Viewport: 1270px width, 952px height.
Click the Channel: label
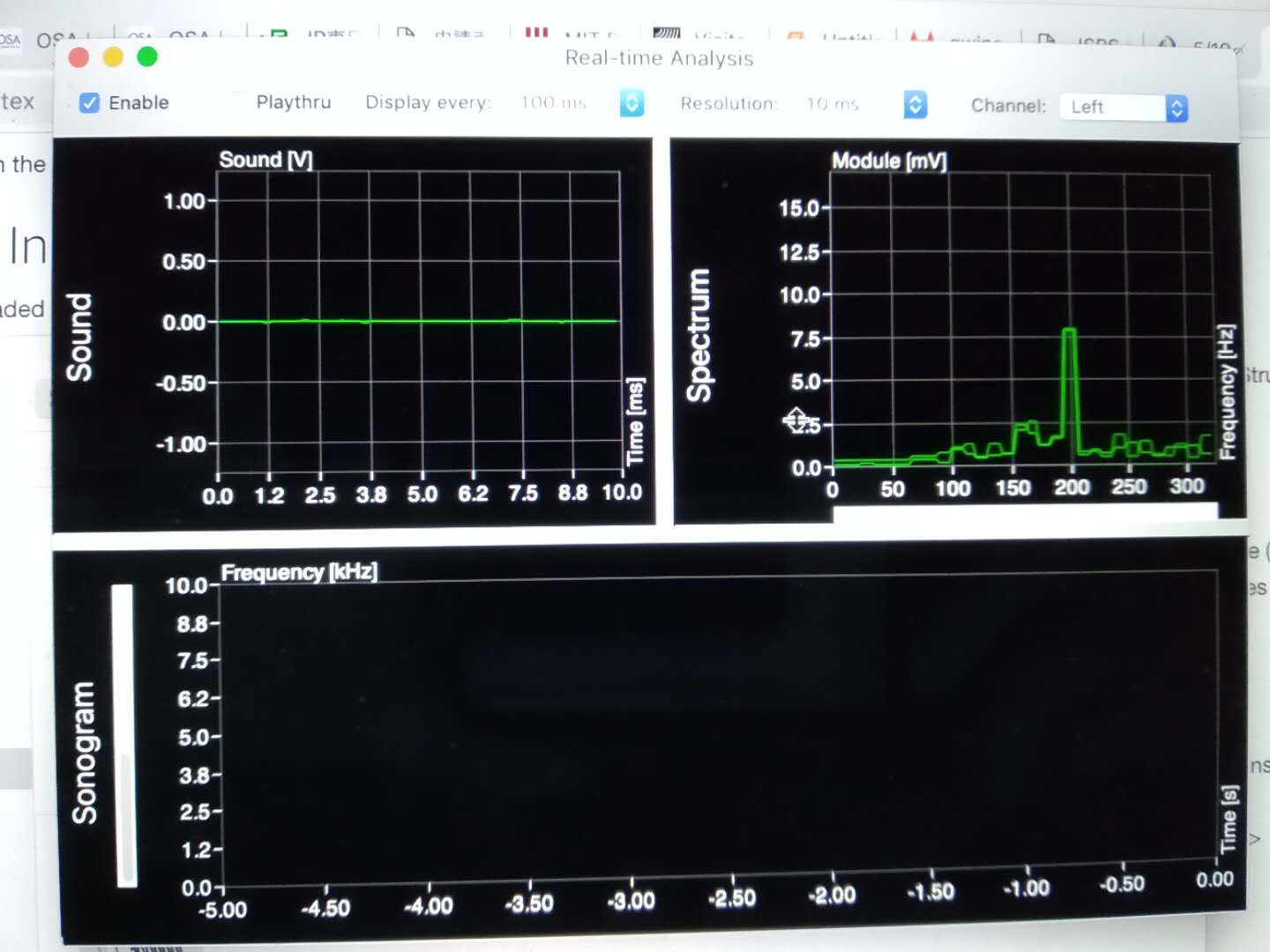[1008, 106]
